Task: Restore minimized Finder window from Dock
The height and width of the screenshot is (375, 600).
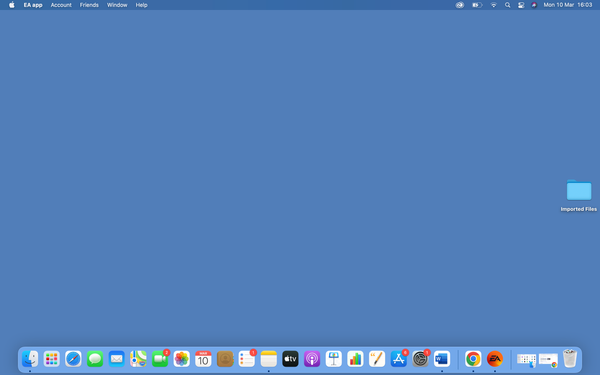Action: click(x=527, y=360)
